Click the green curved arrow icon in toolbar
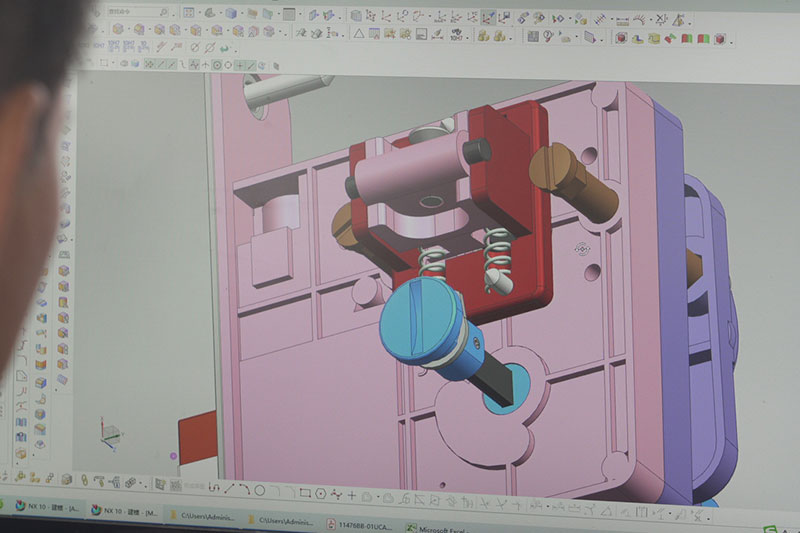This screenshot has height=533, width=800. (x=226, y=48)
